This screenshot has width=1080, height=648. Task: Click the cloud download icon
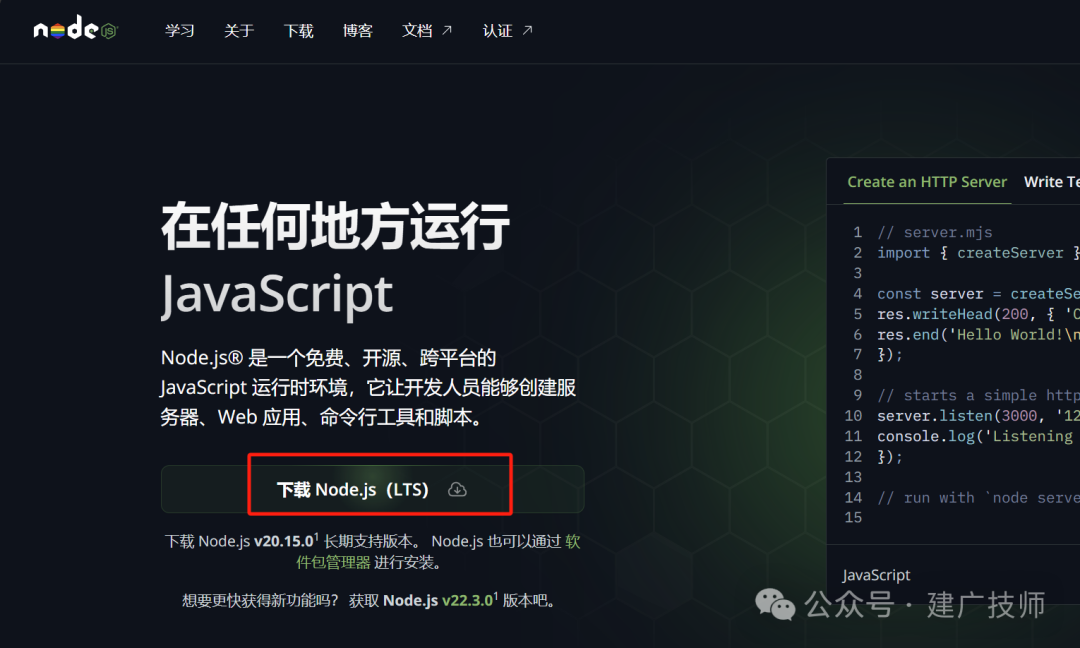pos(457,490)
